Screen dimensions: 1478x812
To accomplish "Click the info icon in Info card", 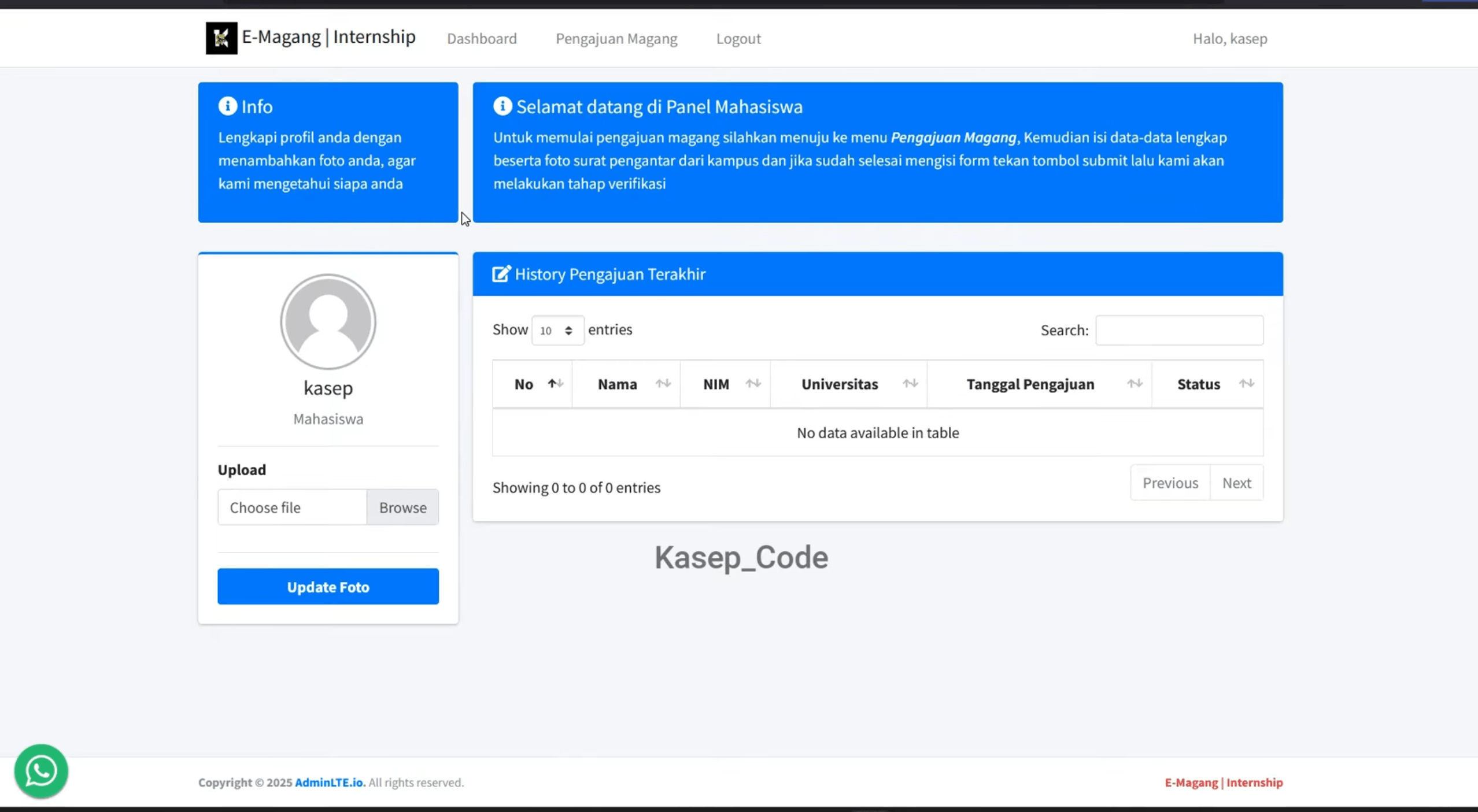I will click(x=228, y=106).
